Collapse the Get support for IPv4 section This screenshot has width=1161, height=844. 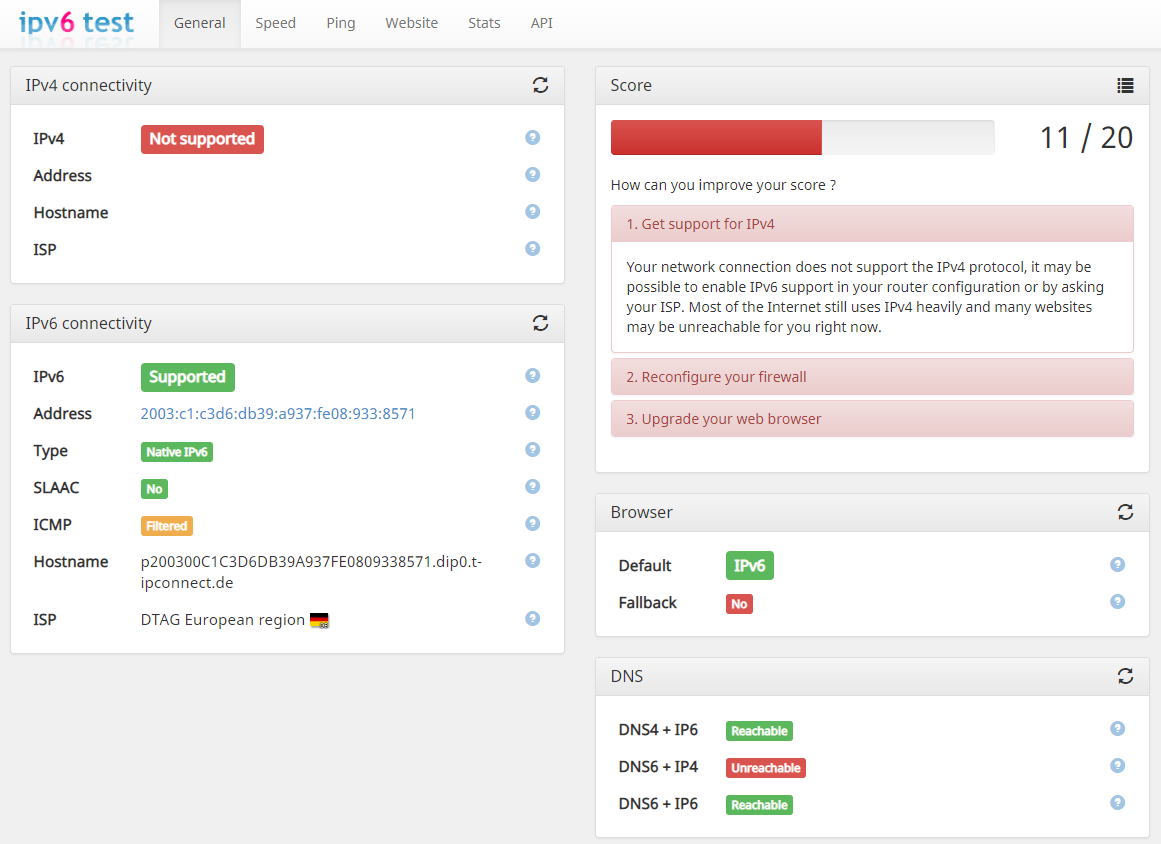tap(872, 224)
